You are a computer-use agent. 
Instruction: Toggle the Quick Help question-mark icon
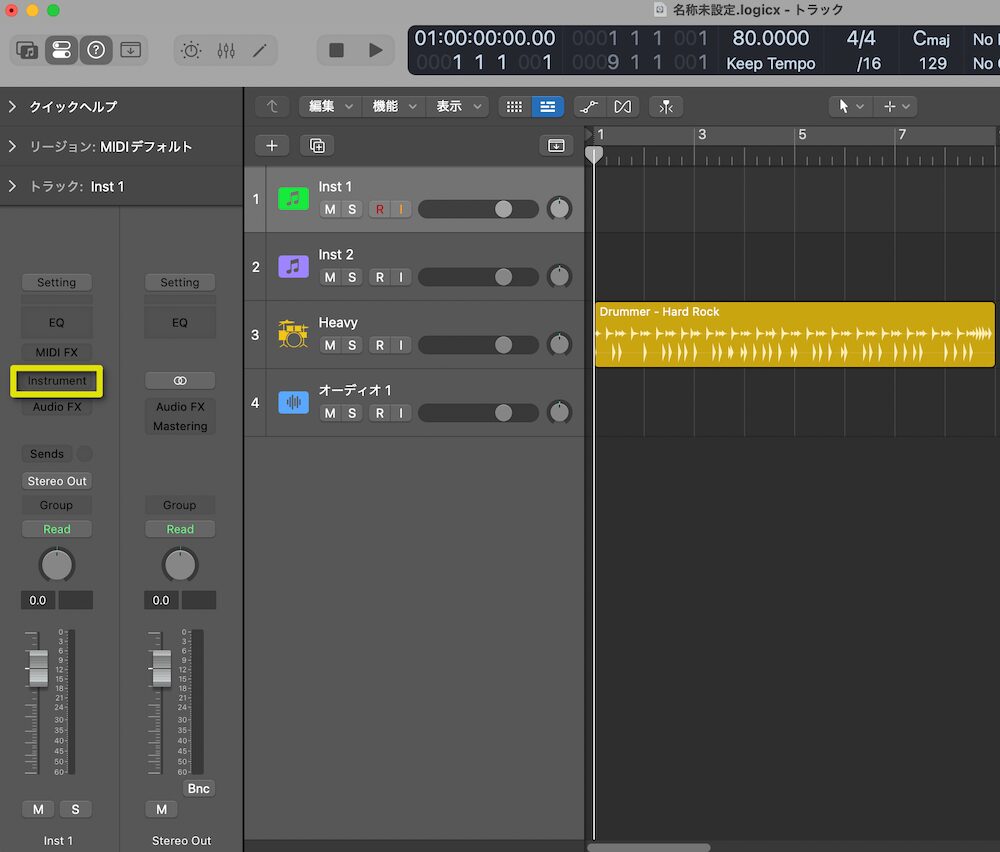coord(96,50)
